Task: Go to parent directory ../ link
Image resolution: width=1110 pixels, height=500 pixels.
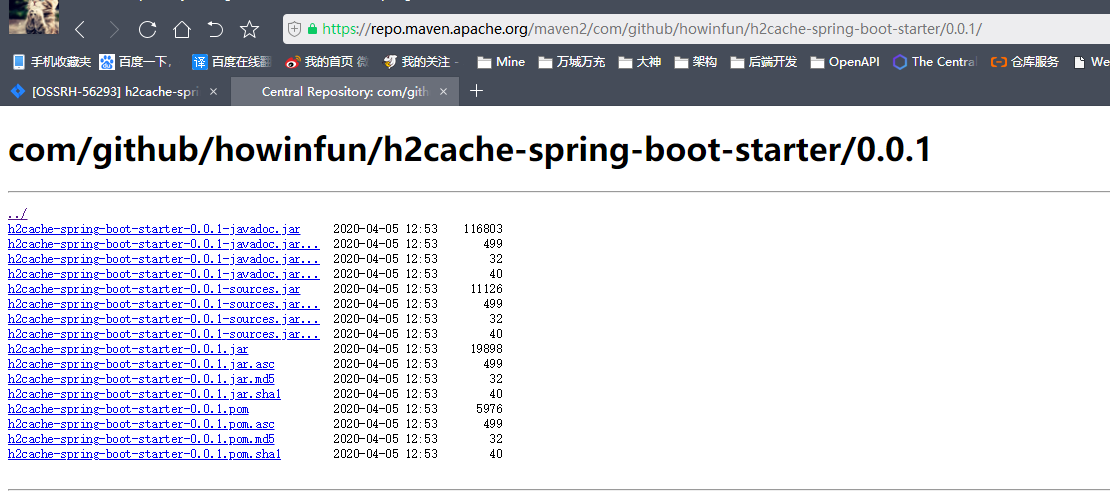Action: point(18,214)
